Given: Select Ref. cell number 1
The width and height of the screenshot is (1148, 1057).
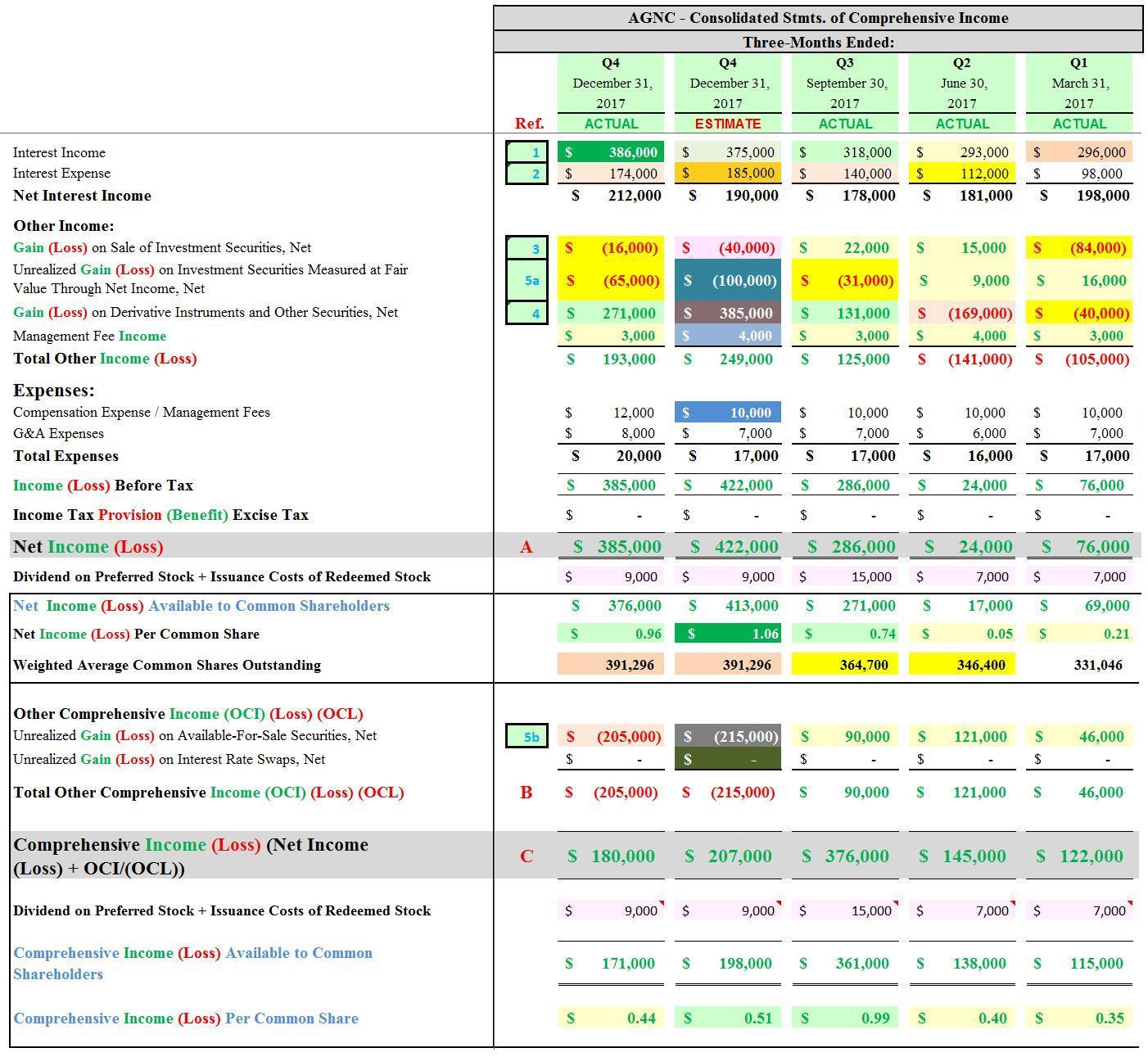Looking at the screenshot, I should pyautogui.click(x=527, y=152).
